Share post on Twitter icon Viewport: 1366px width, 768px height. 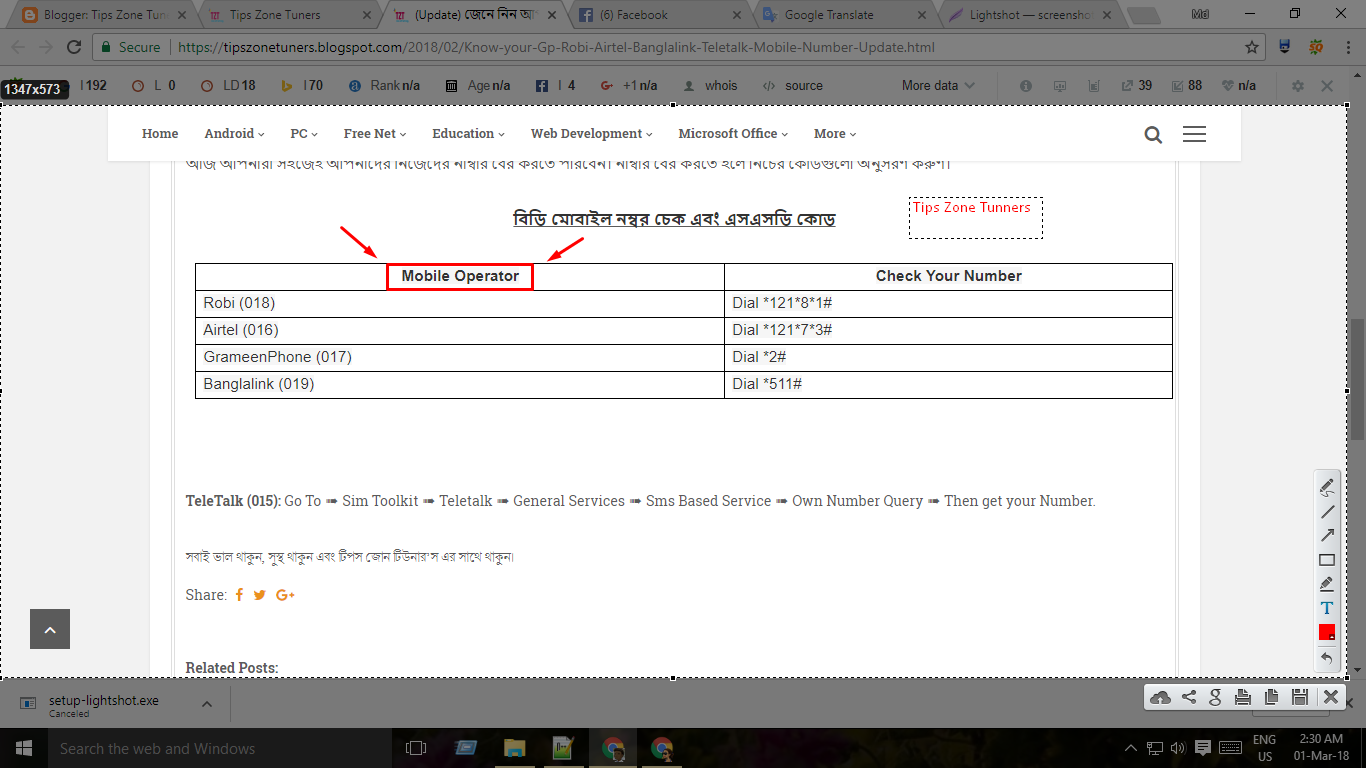[259, 595]
